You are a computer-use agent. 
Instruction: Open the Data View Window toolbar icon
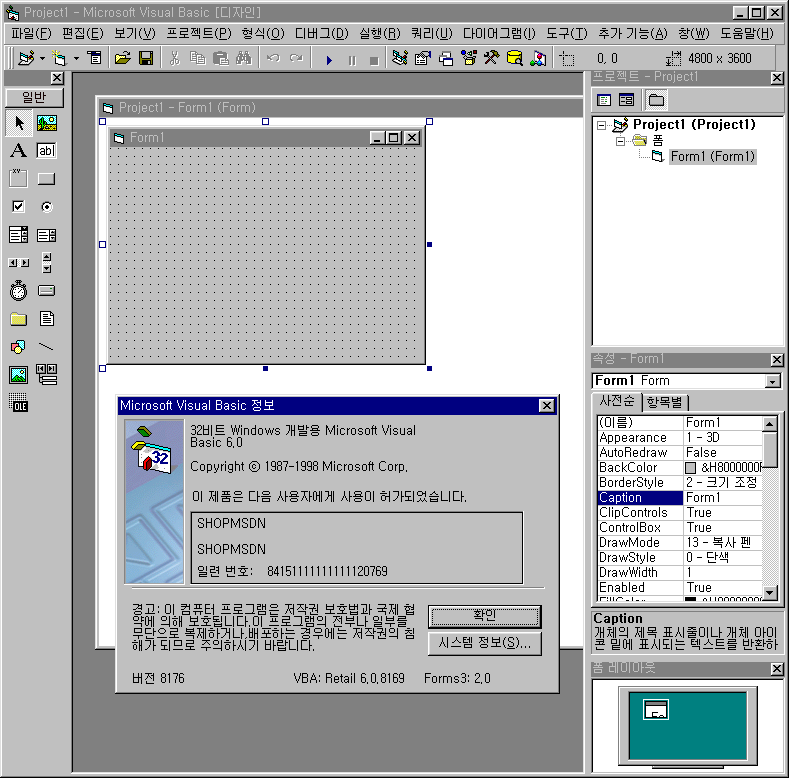click(x=515, y=58)
